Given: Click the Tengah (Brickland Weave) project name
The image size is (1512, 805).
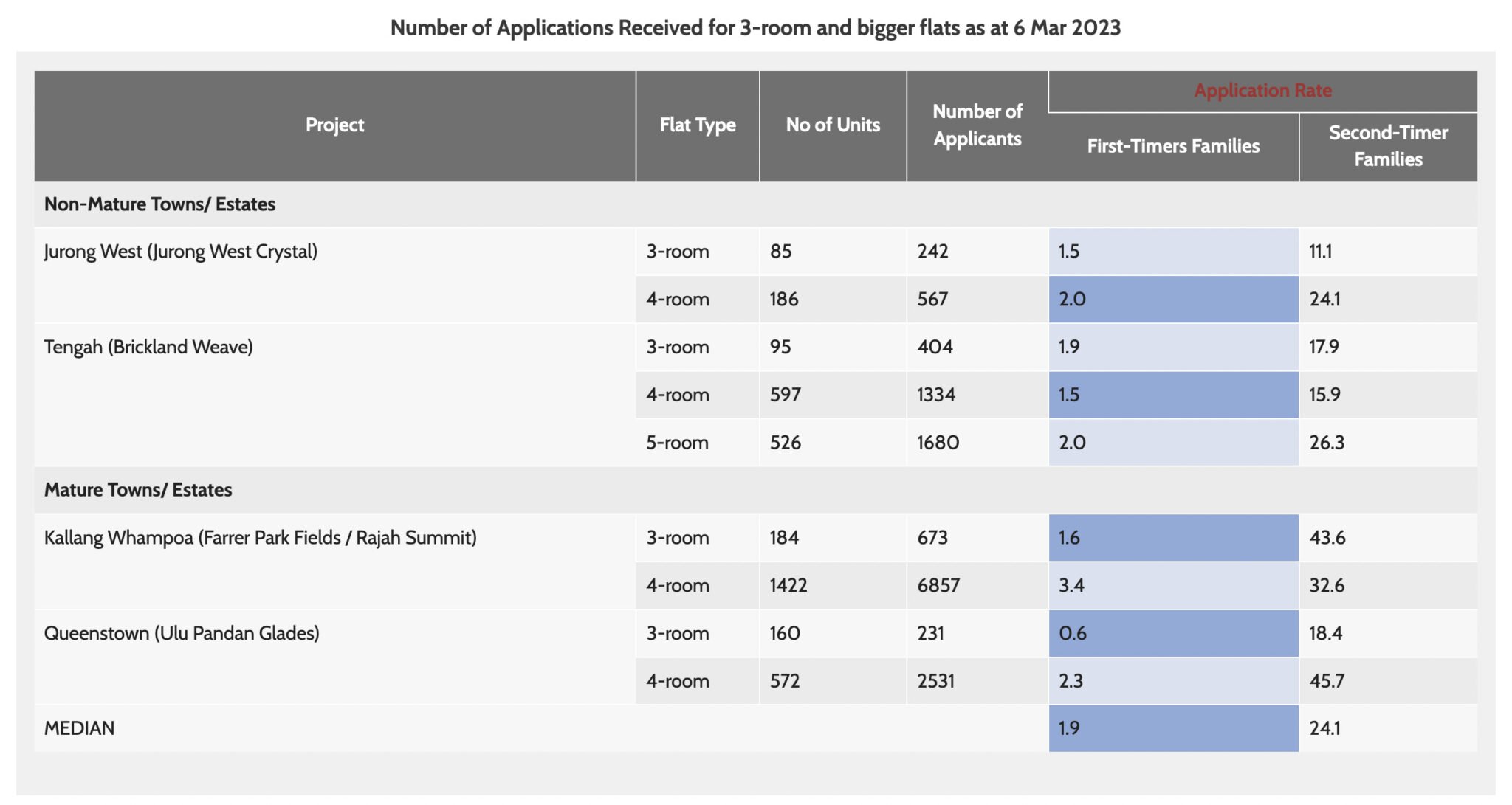Looking at the screenshot, I should 150,347.
